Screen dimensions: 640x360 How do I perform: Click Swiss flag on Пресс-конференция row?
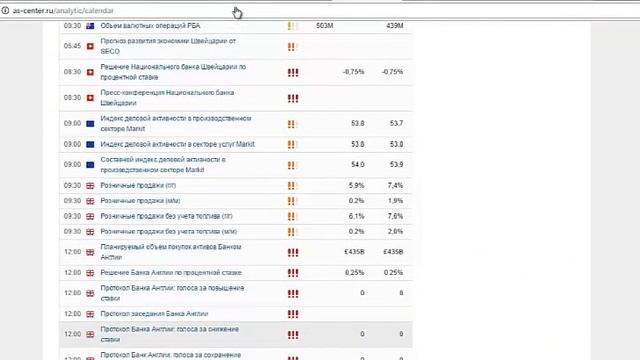(90, 98)
